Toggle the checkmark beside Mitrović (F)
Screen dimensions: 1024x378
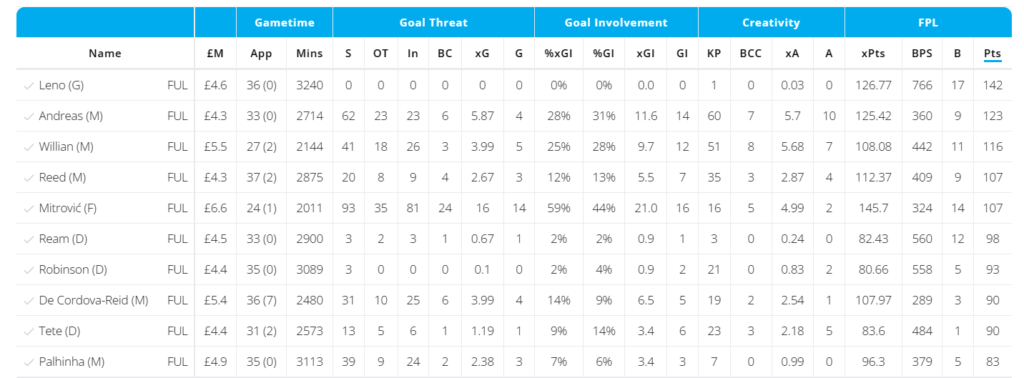[x=29, y=208]
